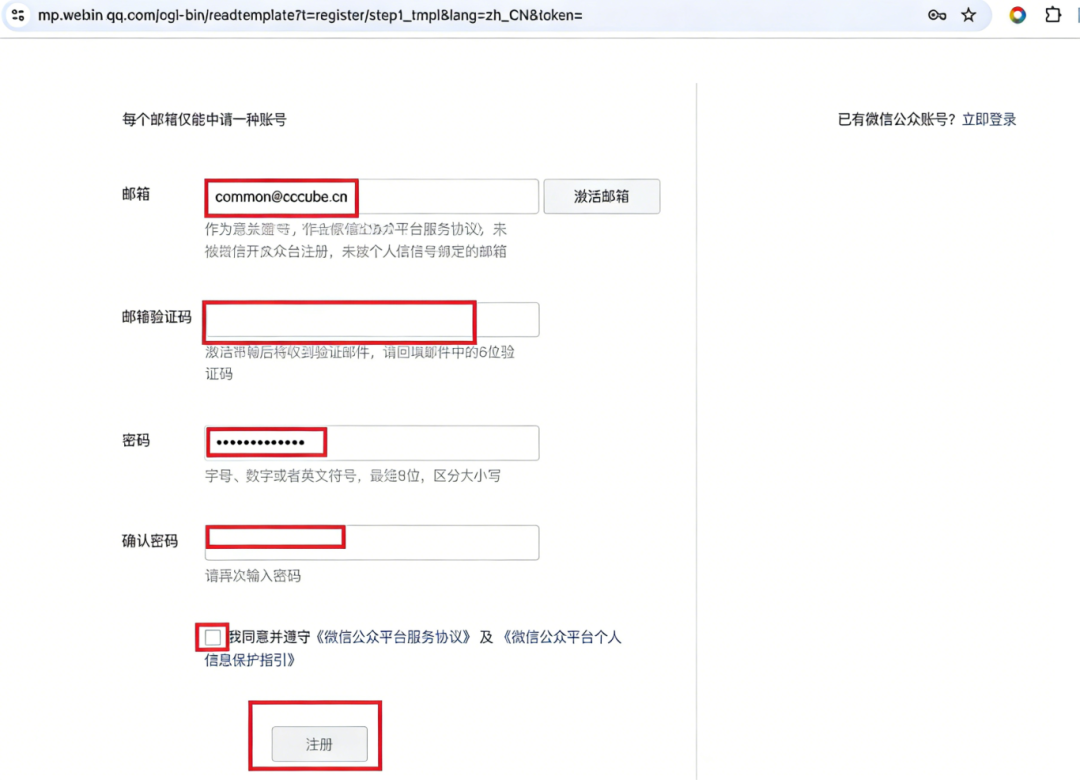Click the 密码 field label
Image resolution: width=1080 pixels, height=780 pixels.
(x=136, y=440)
